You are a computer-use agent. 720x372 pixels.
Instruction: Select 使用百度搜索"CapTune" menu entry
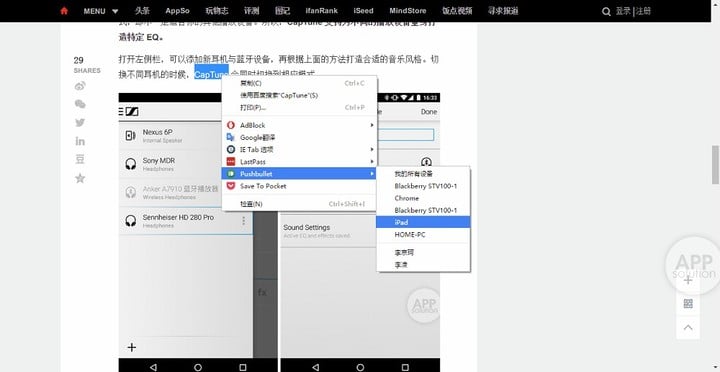299,95
